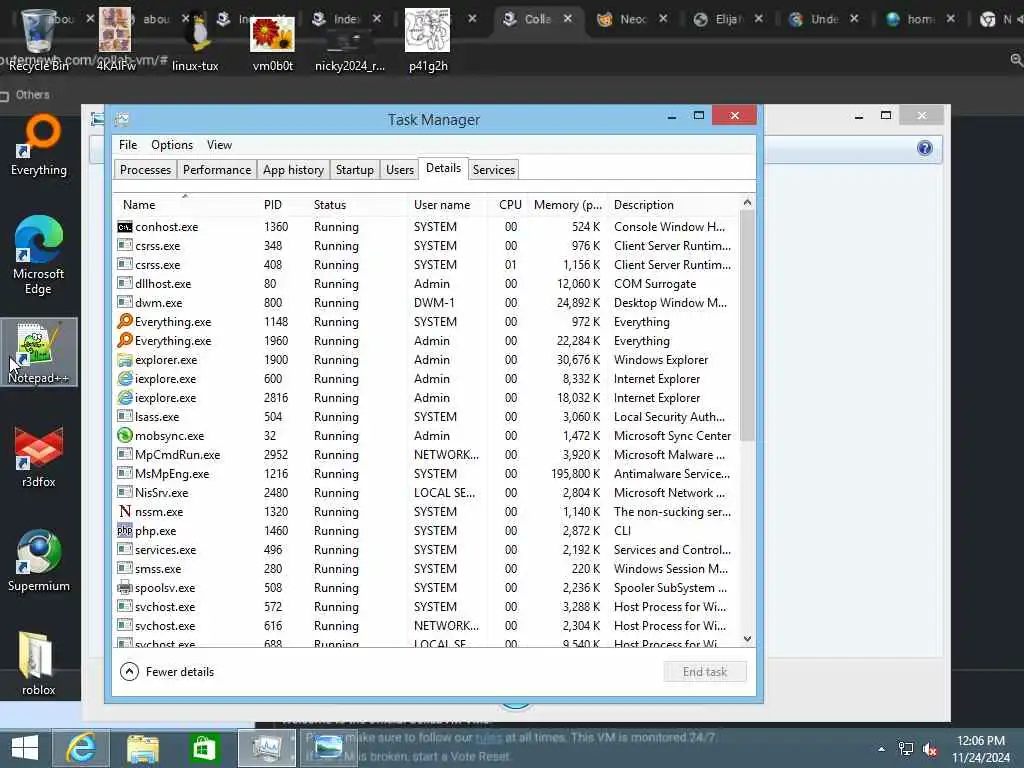This screenshot has height=768, width=1024.
Task: Open the linux-tux desktop icon
Action: (x=195, y=40)
